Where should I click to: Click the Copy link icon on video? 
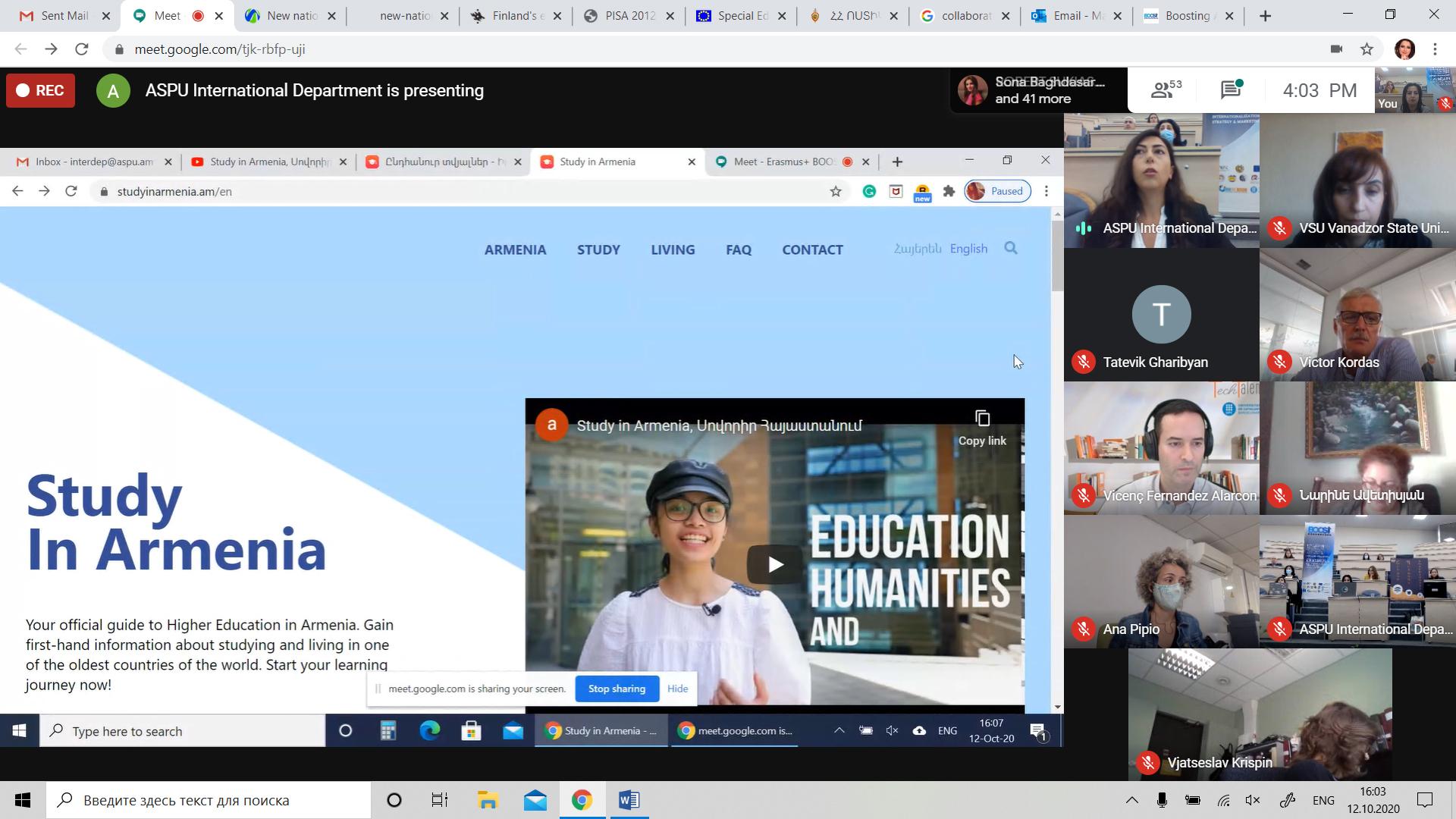(982, 419)
